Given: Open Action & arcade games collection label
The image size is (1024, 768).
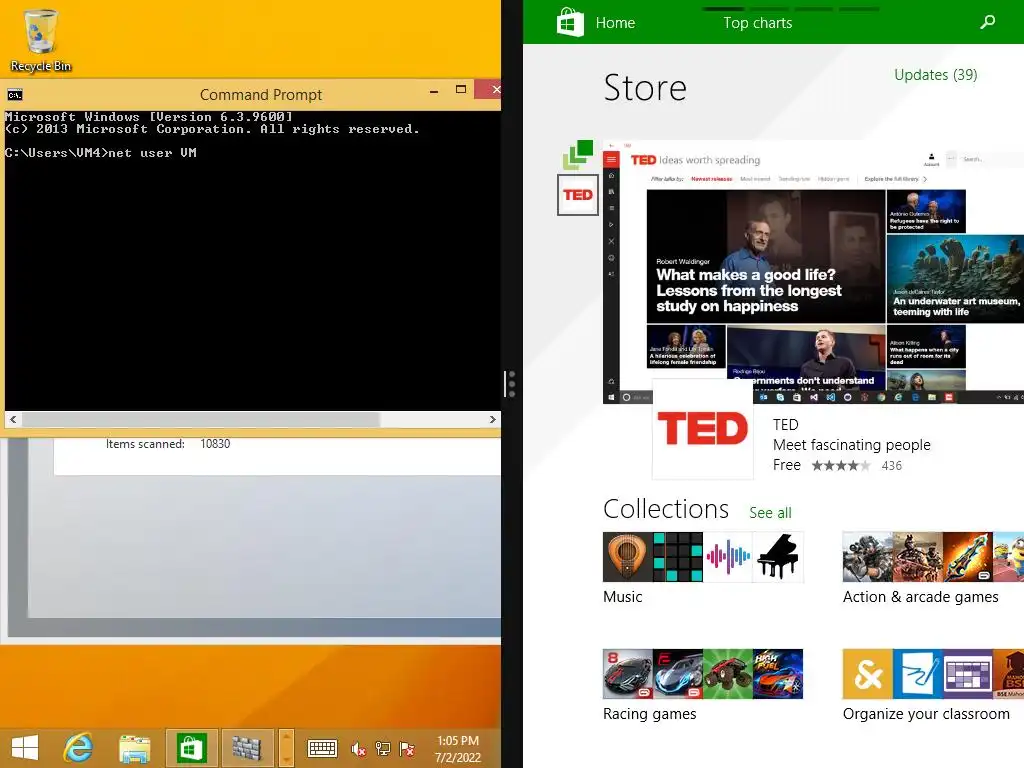Looking at the screenshot, I should pos(920,597).
